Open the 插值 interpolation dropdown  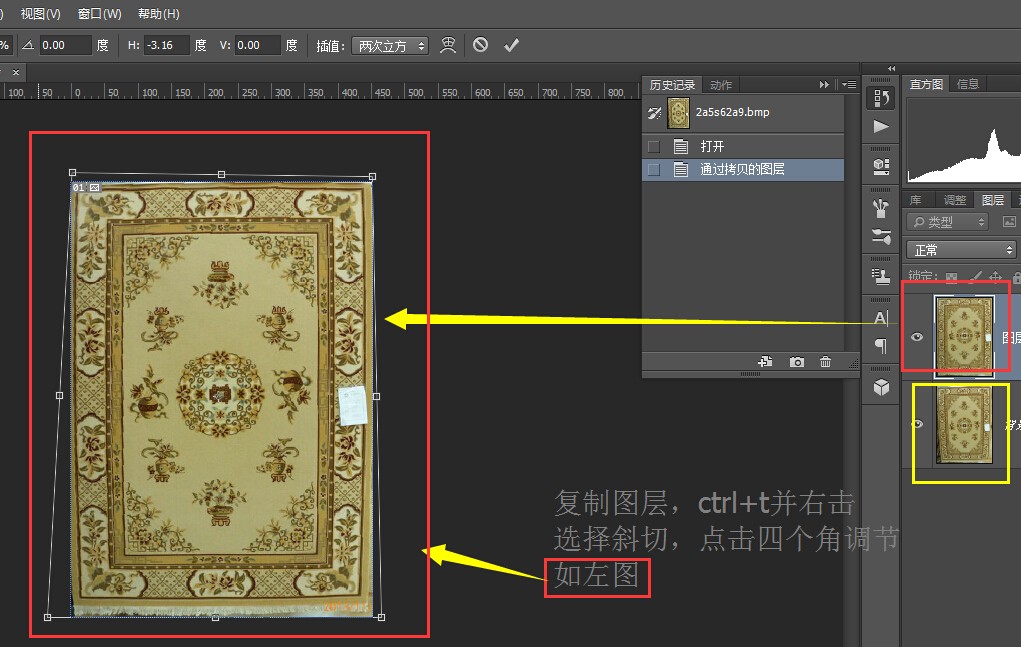click(x=392, y=46)
